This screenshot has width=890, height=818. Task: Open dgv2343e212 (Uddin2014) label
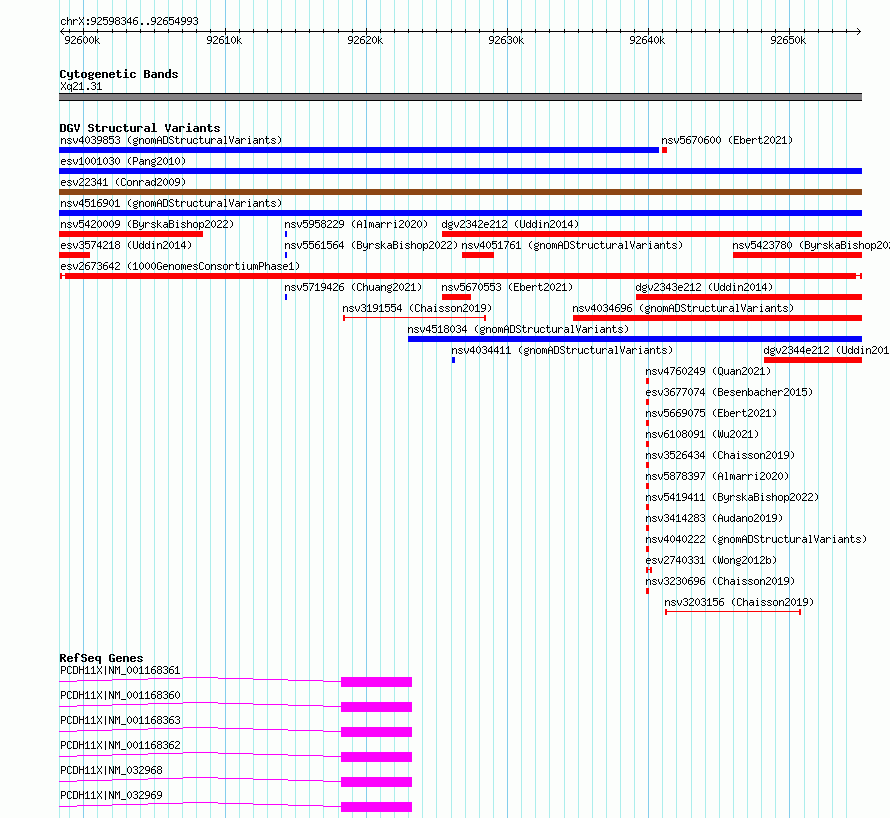click(x=704, y=287)
